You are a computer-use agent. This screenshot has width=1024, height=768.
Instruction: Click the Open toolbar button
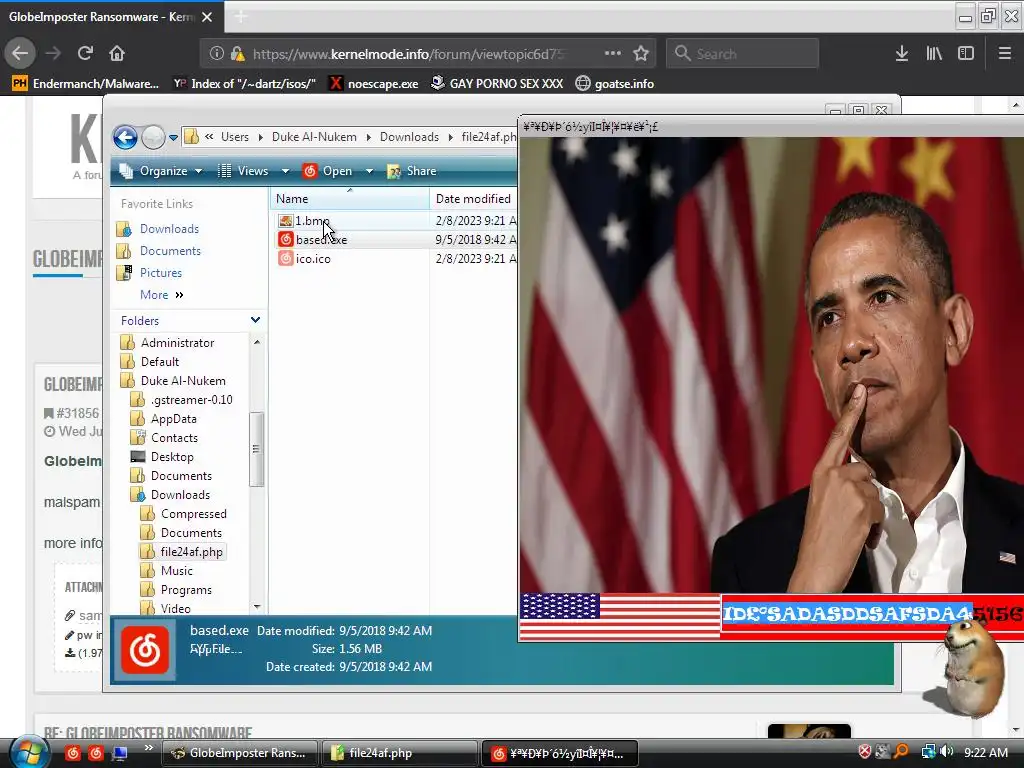click(x=328, y=171)
